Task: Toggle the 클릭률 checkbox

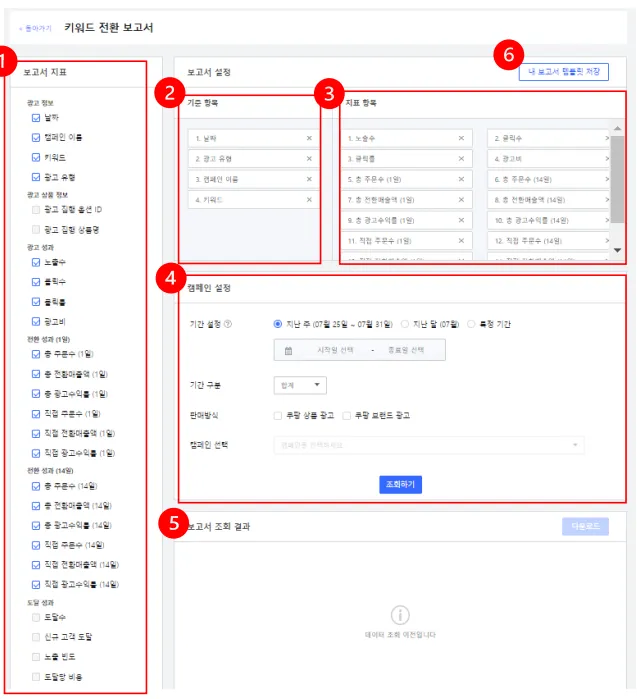Action: pos(36,302)
